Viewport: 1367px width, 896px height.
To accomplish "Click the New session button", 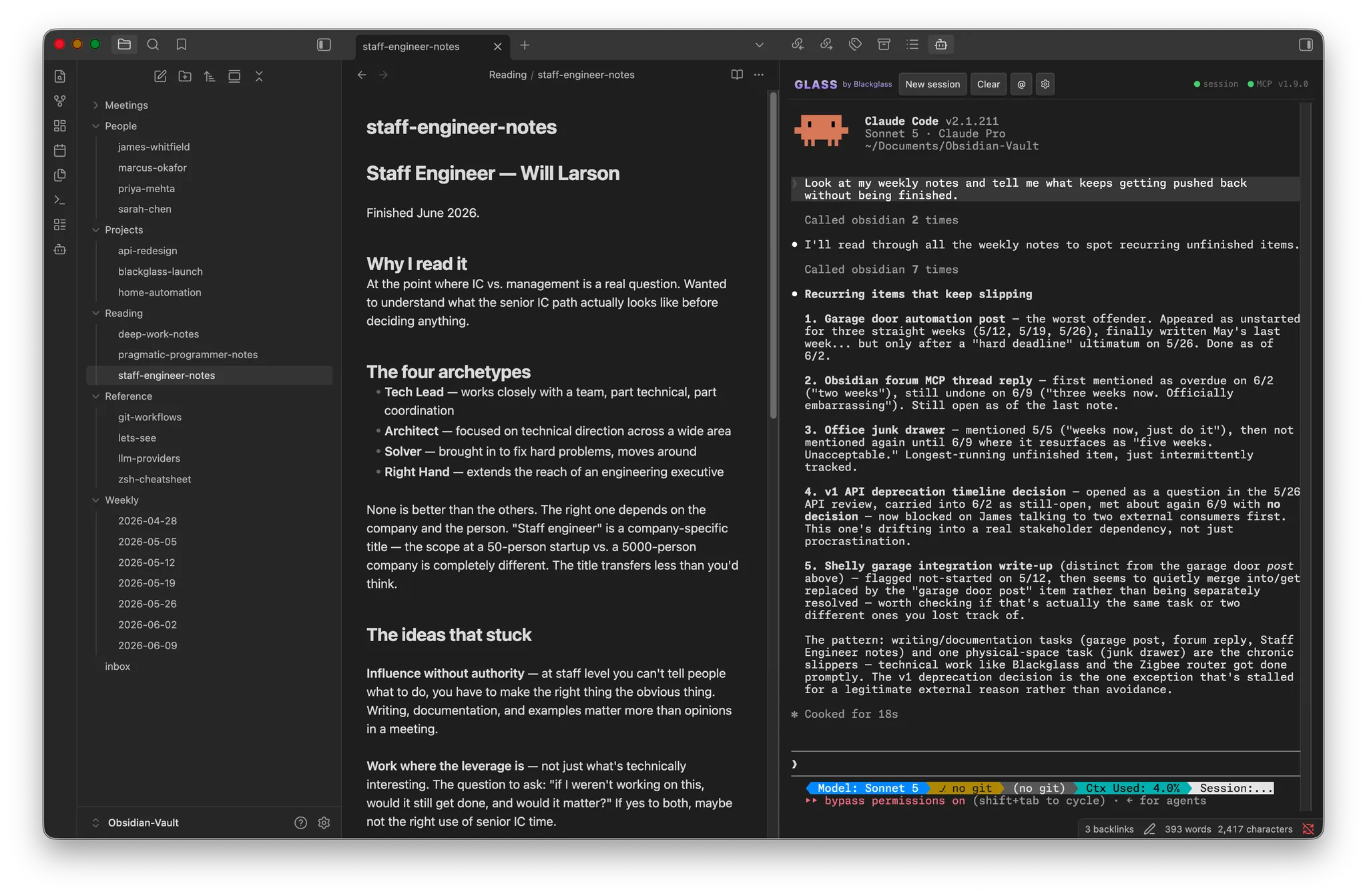I will tap(932, 84).
